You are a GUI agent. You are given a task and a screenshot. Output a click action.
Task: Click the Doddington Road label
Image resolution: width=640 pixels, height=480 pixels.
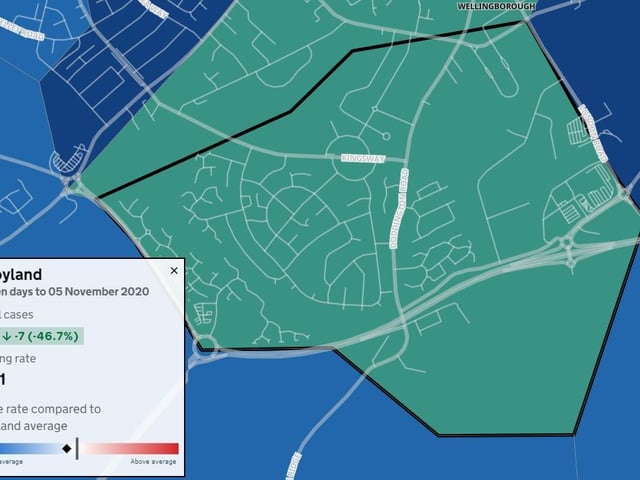399,209
